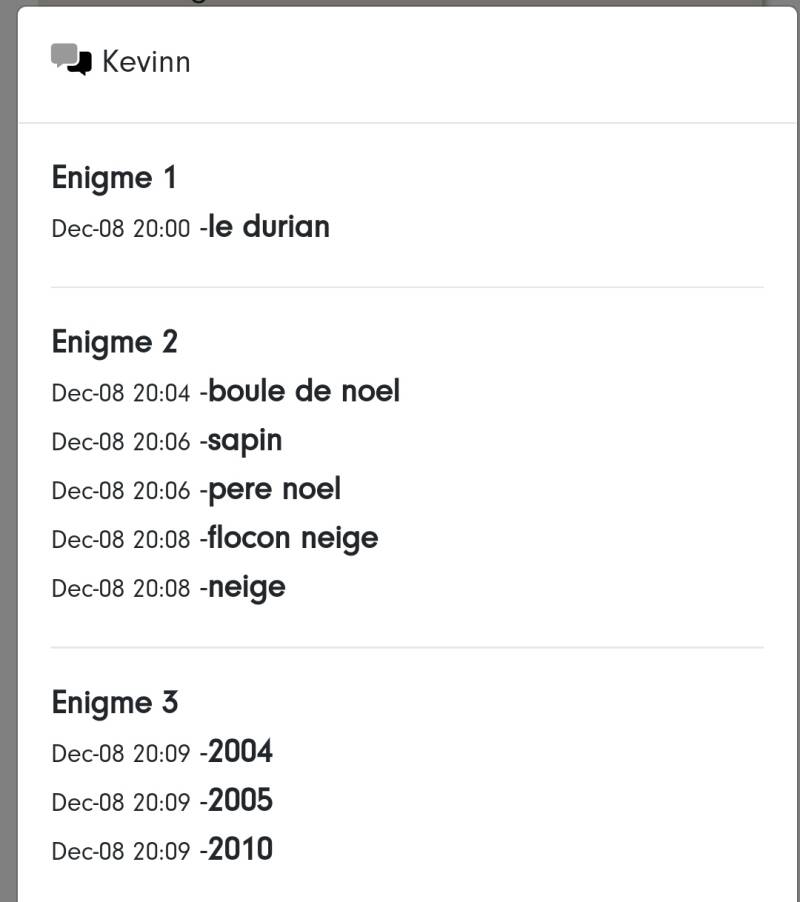
Task: Click the timestamp beside the 2010 answer
Action: pos(120,851)
